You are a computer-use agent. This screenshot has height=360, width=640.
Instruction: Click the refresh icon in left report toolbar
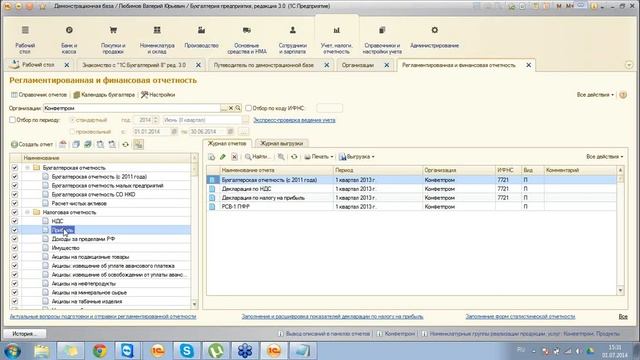[125, 144]
